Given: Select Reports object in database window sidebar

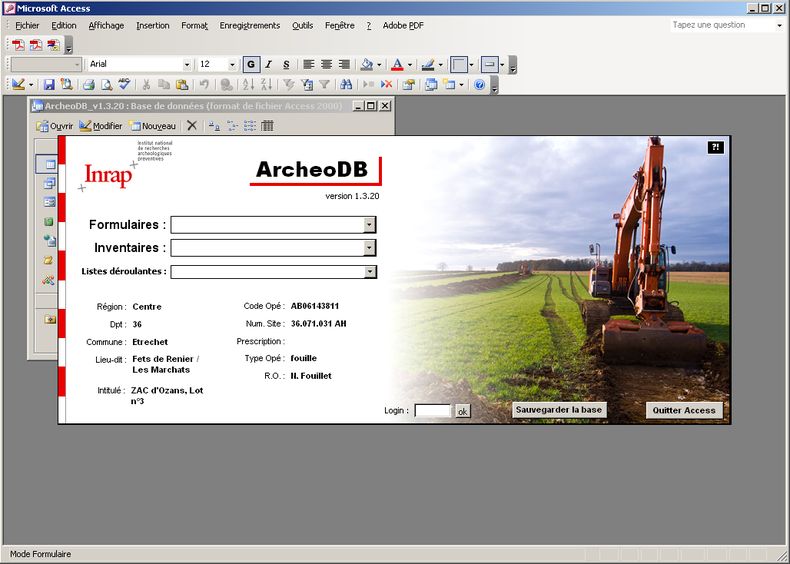Looking at the screenshot, I should point(49,222).
